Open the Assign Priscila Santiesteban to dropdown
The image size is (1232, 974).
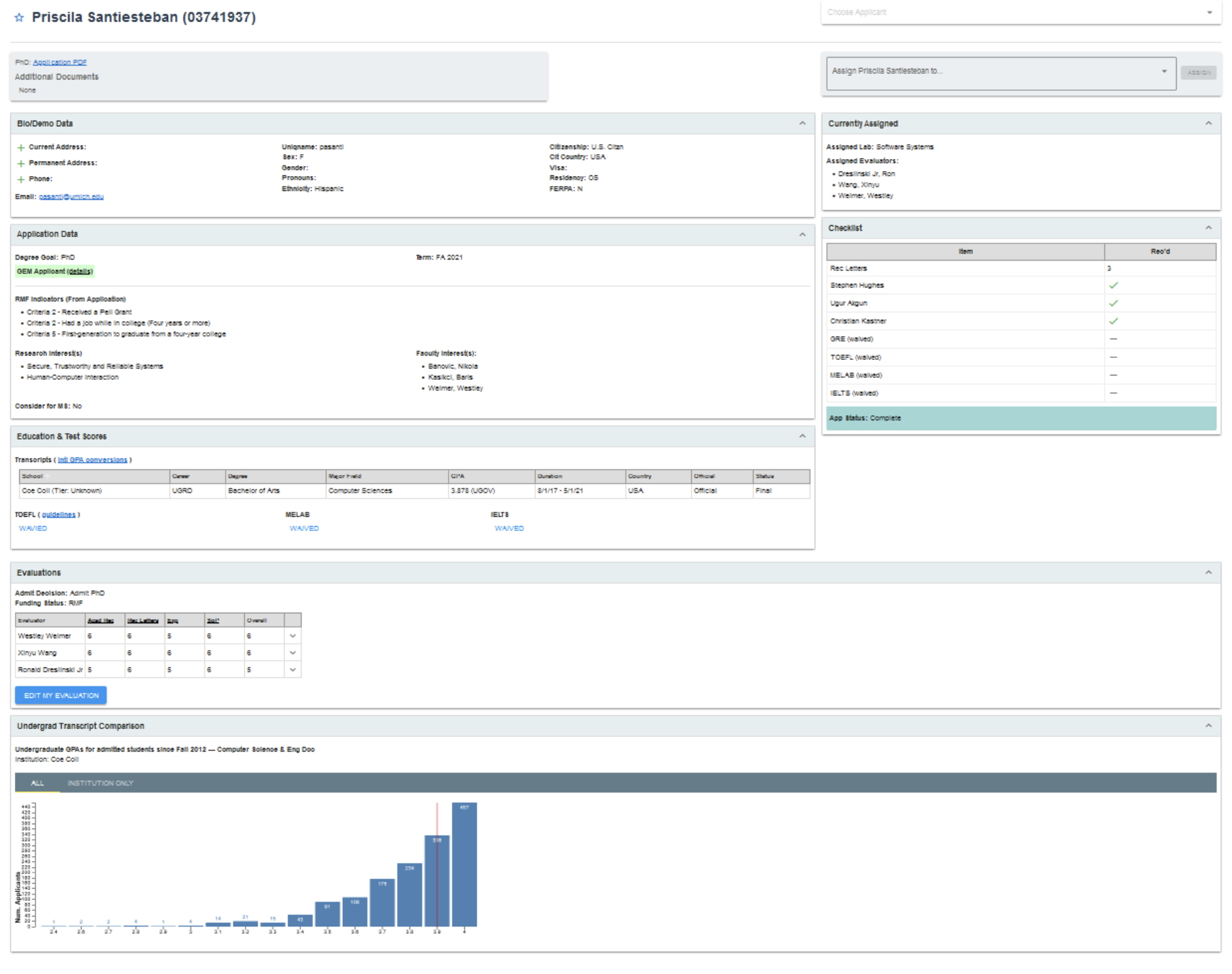tap(1001, 72)
